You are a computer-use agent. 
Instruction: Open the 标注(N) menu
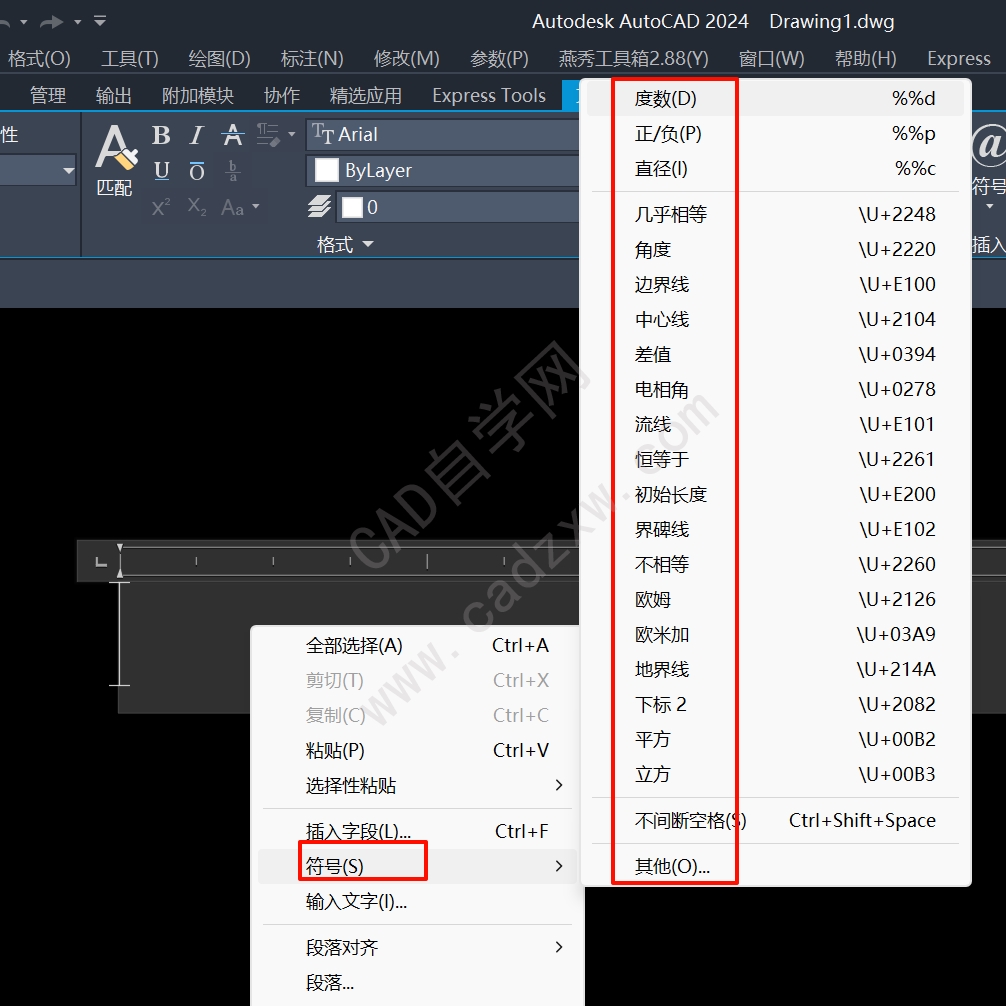[x=312, y=58]
